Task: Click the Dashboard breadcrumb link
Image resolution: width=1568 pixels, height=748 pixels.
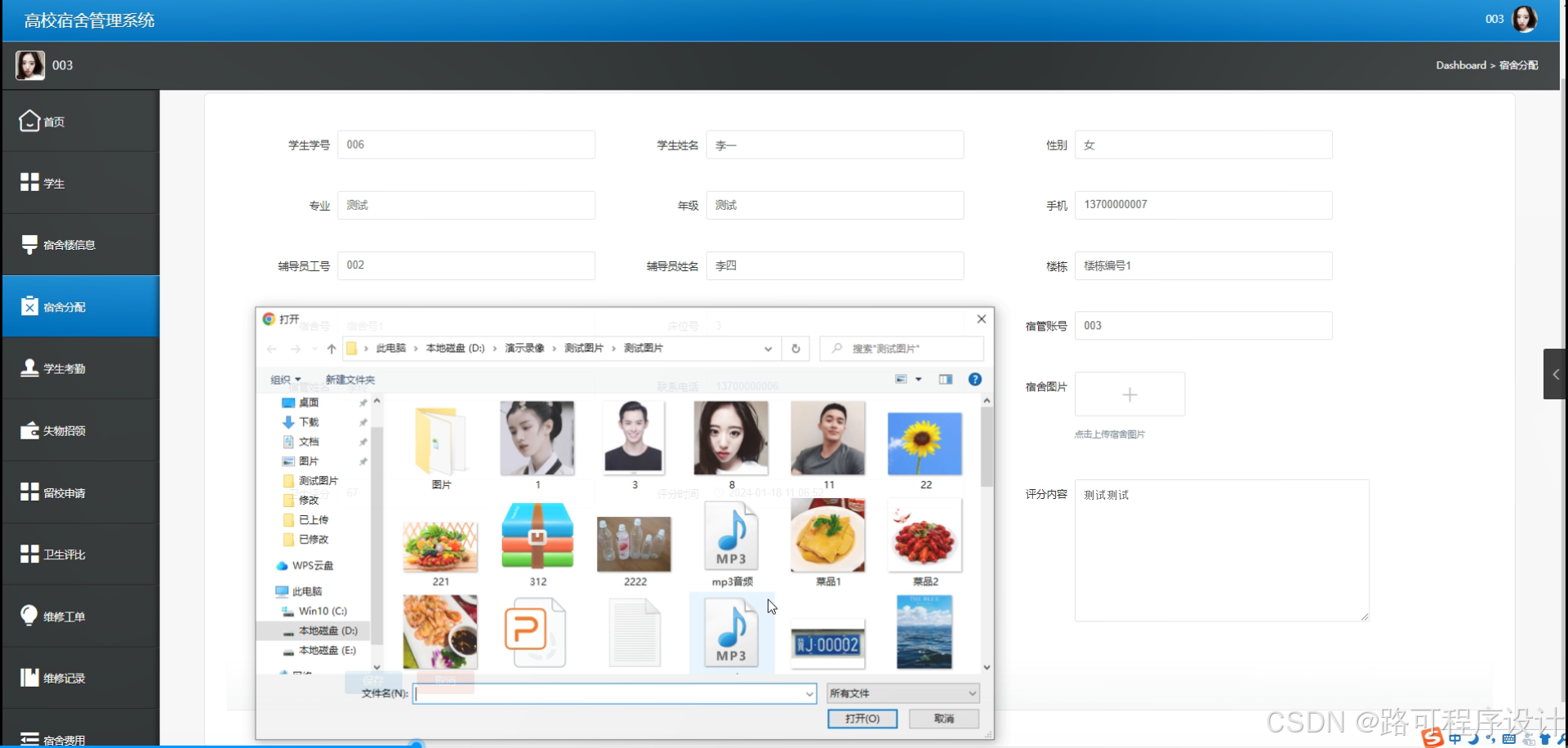Action: click(x=1461, y=65)
